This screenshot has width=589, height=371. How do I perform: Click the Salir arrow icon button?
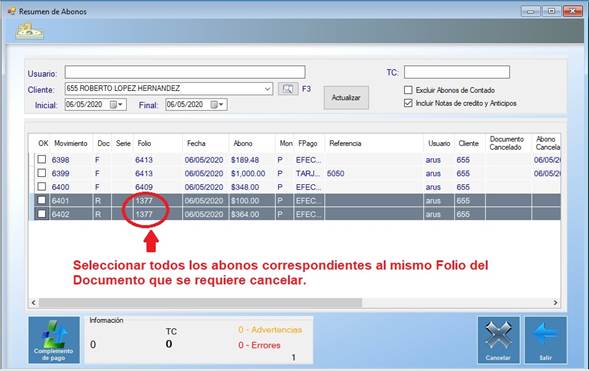(545, 340)
